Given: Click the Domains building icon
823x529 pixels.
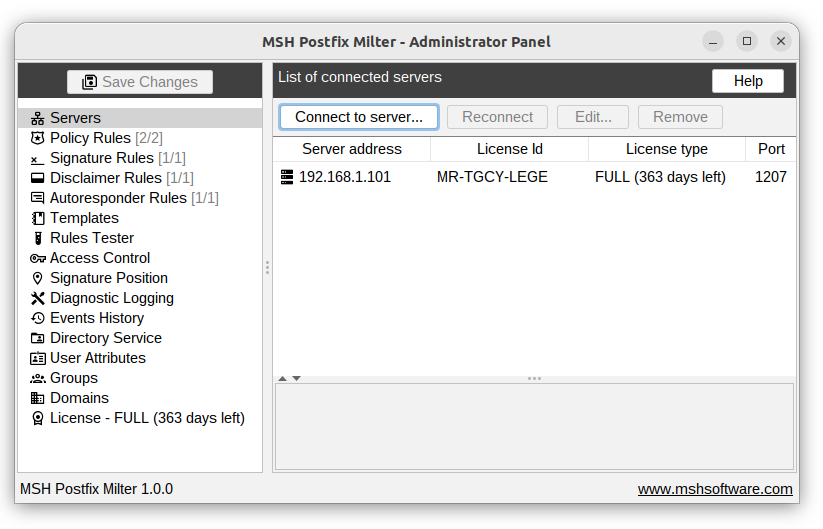Looking at the screenshot, I should pos(37,398).
